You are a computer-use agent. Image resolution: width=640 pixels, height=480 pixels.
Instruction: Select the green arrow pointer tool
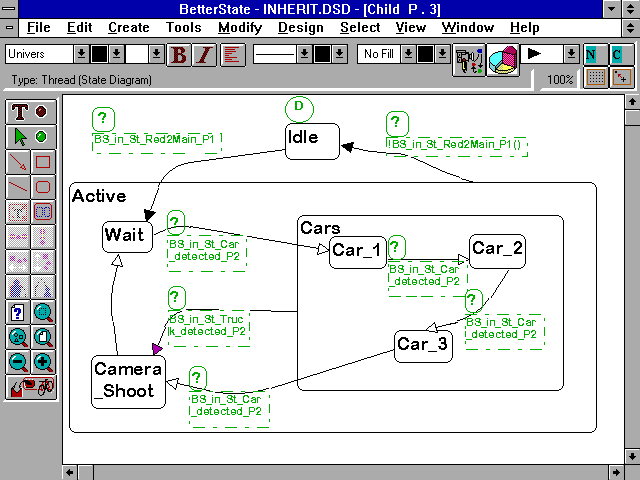(x=20, y=136)
